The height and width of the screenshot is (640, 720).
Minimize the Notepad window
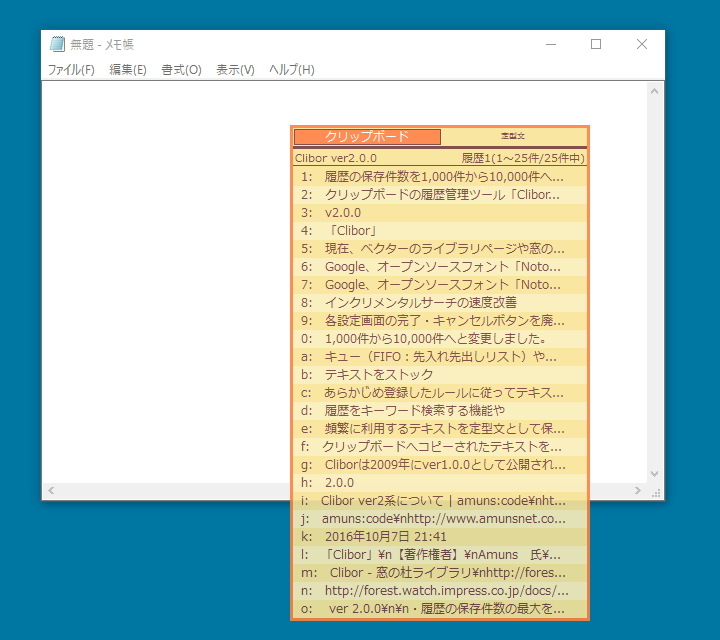pyautogui.click(x=551, y=44)
